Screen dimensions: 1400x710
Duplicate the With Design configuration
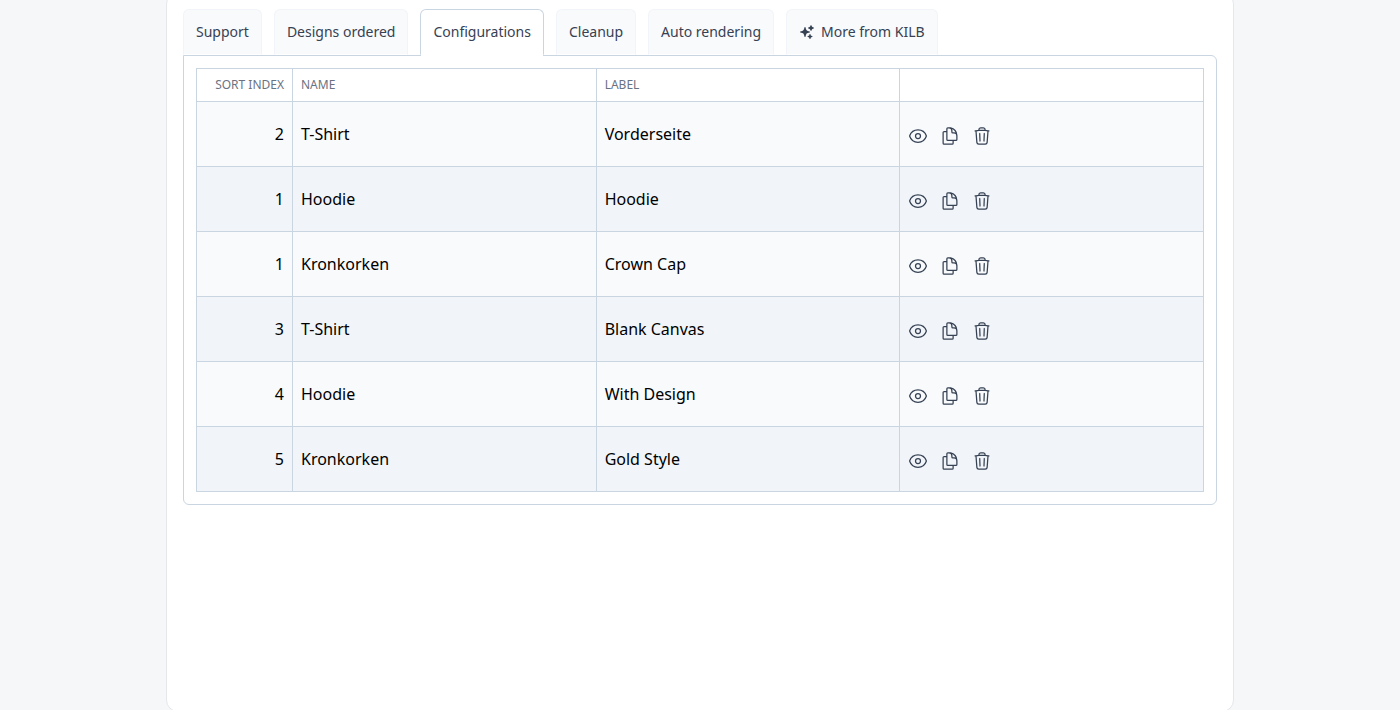pos(950,396)
